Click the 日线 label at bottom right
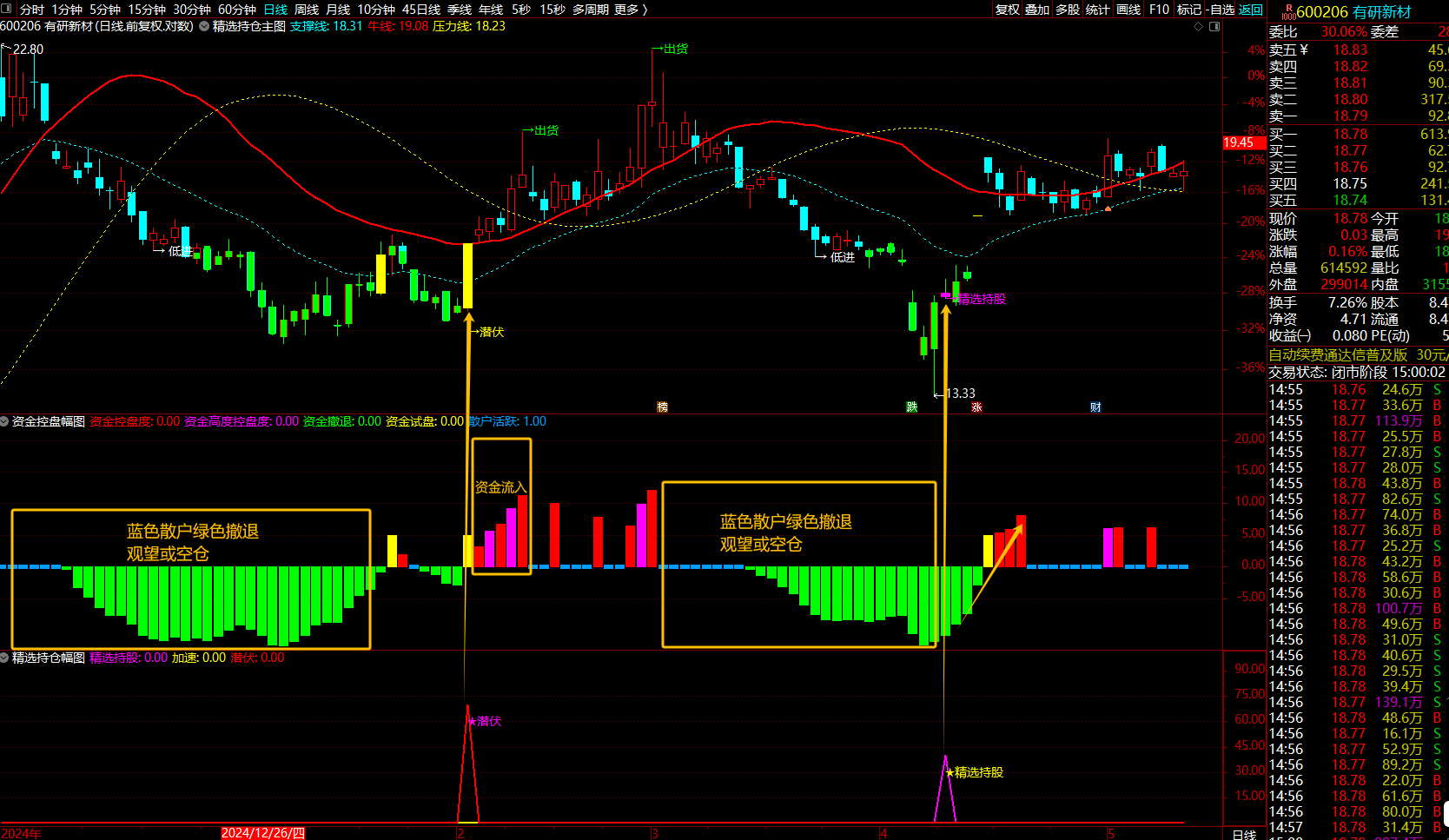Image resolution: width=1449 pixels, height=840 pixels. pyautogui.click(x=1244, y=834)
